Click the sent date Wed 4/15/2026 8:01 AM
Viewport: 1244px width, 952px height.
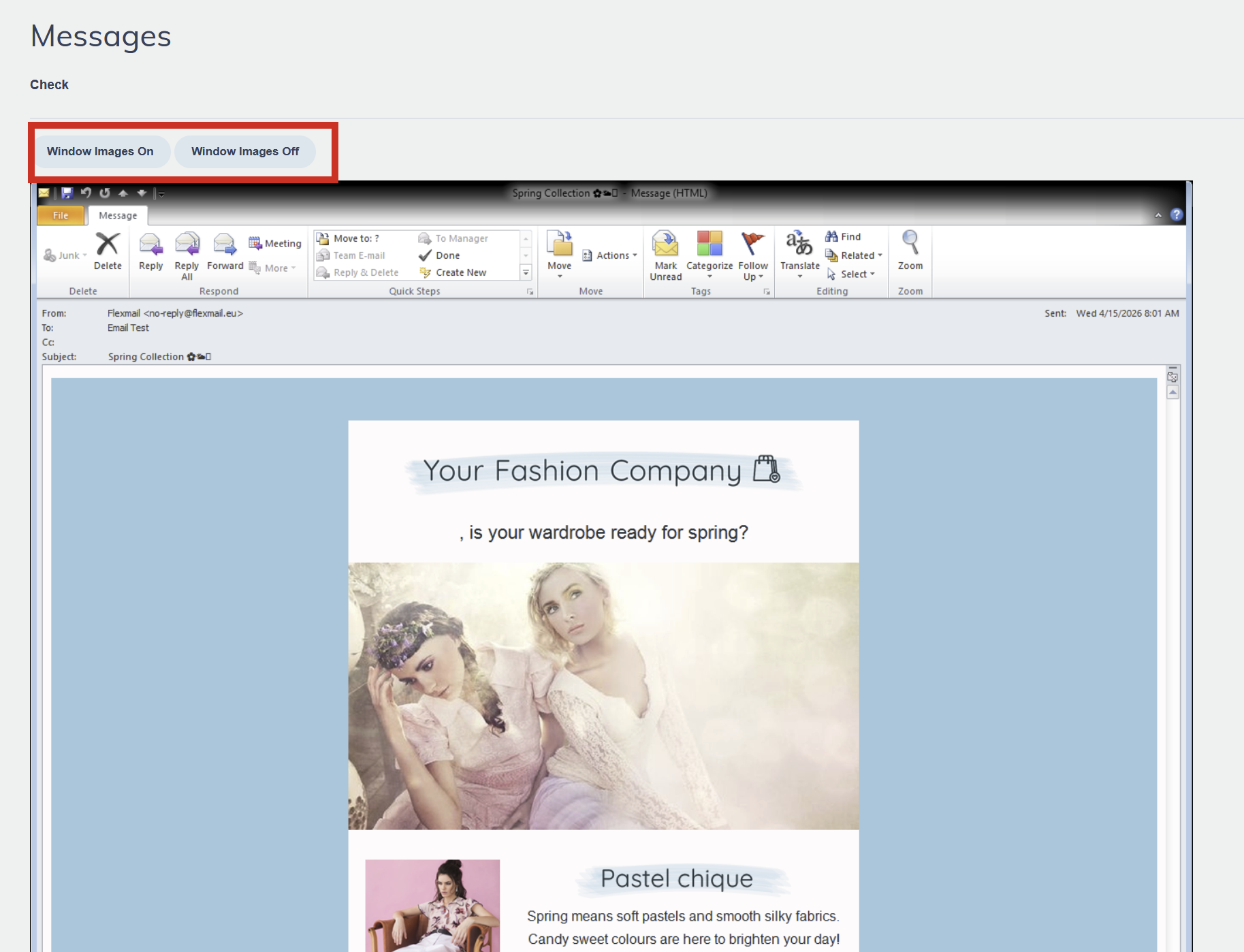point(1128,313)
